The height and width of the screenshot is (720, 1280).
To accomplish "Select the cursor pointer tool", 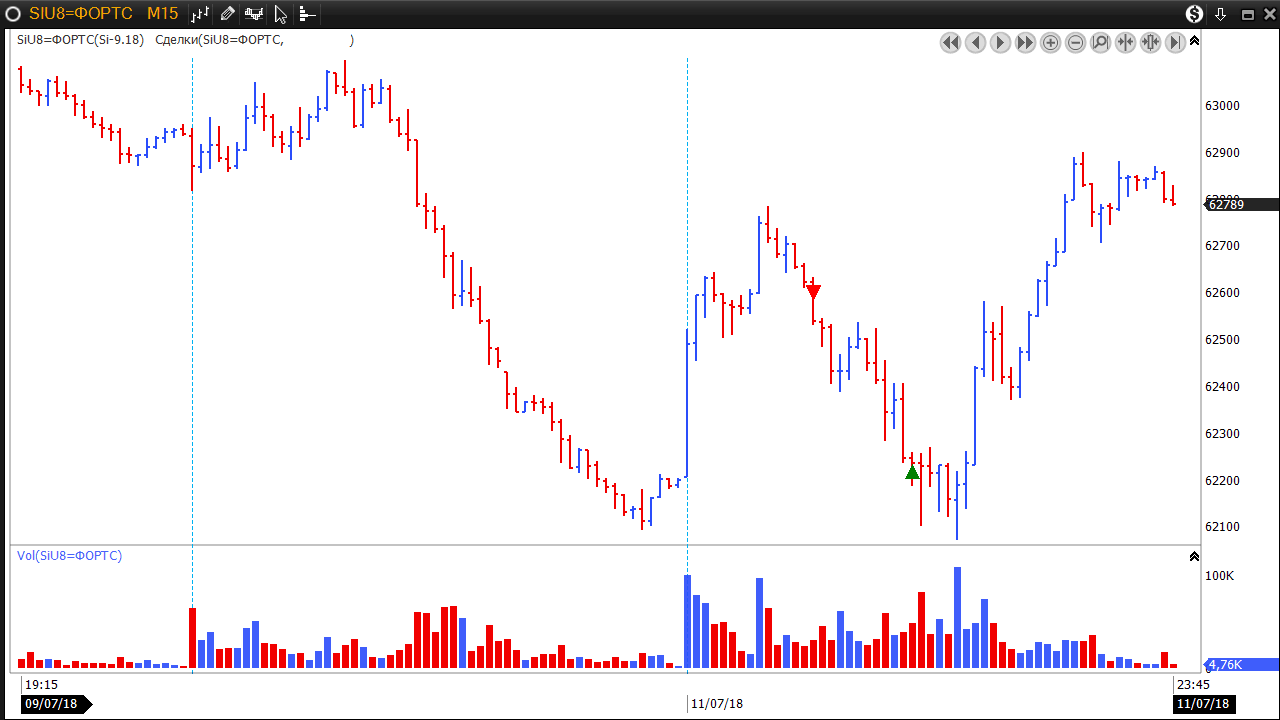I will tap(281, 14).
